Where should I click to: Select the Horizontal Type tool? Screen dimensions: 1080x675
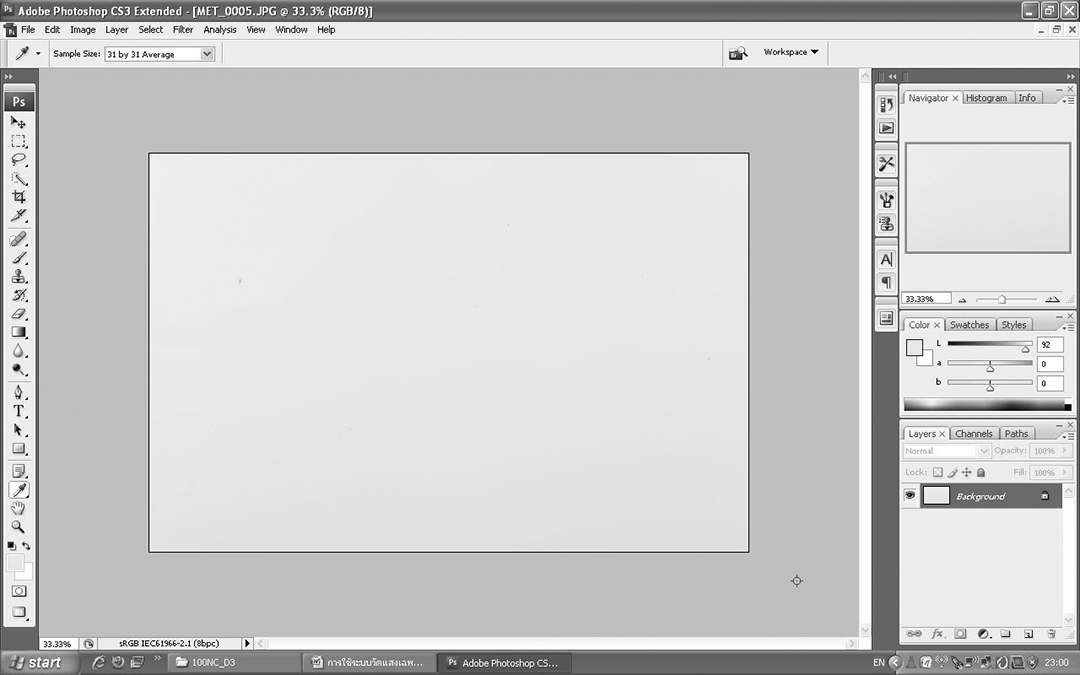click(x=18, y=411)
